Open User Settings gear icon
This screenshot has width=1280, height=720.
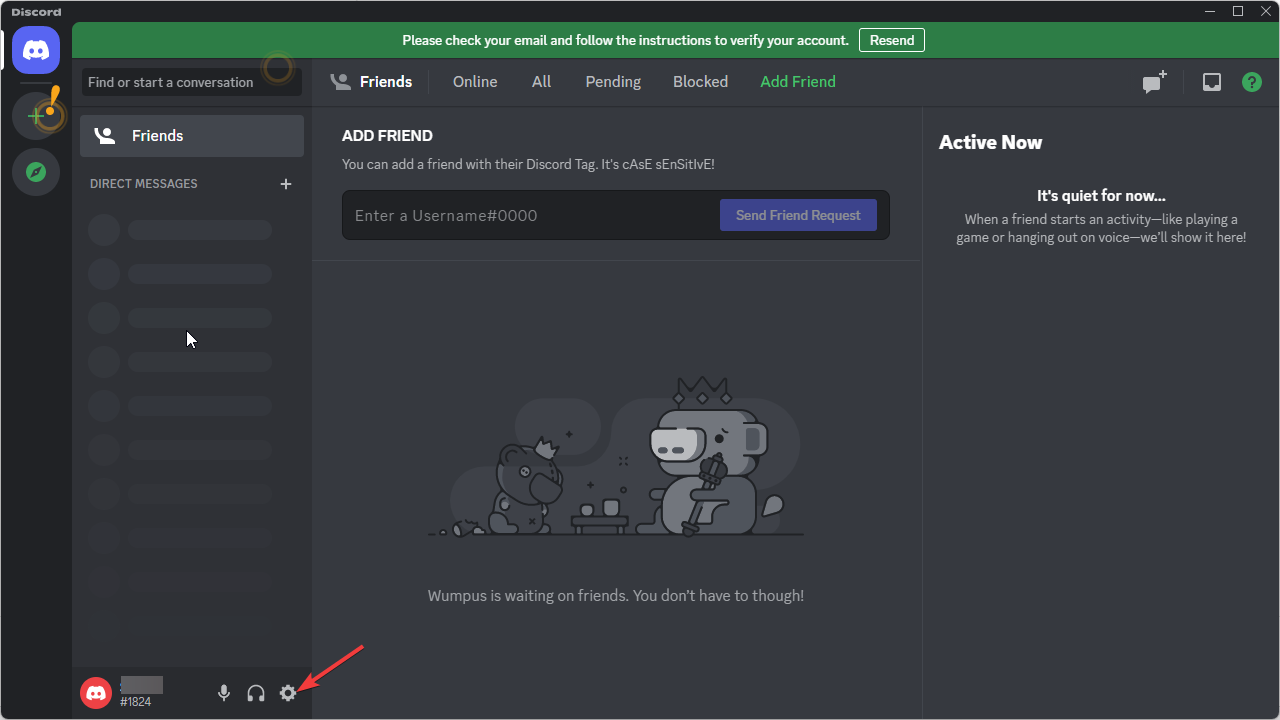[x=288, y=693]
